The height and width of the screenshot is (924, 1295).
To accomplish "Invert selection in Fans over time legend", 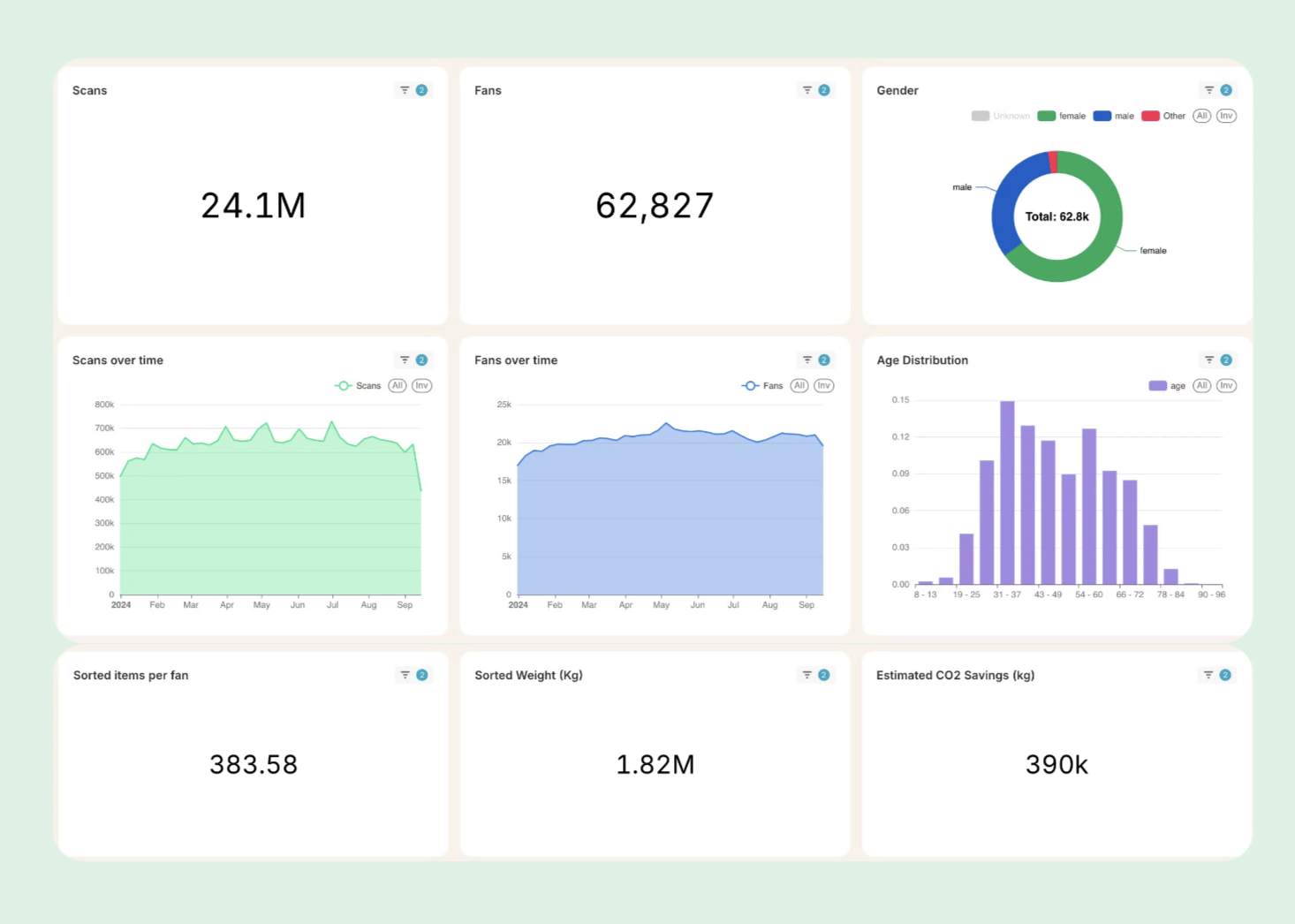I will click(824, 386).
